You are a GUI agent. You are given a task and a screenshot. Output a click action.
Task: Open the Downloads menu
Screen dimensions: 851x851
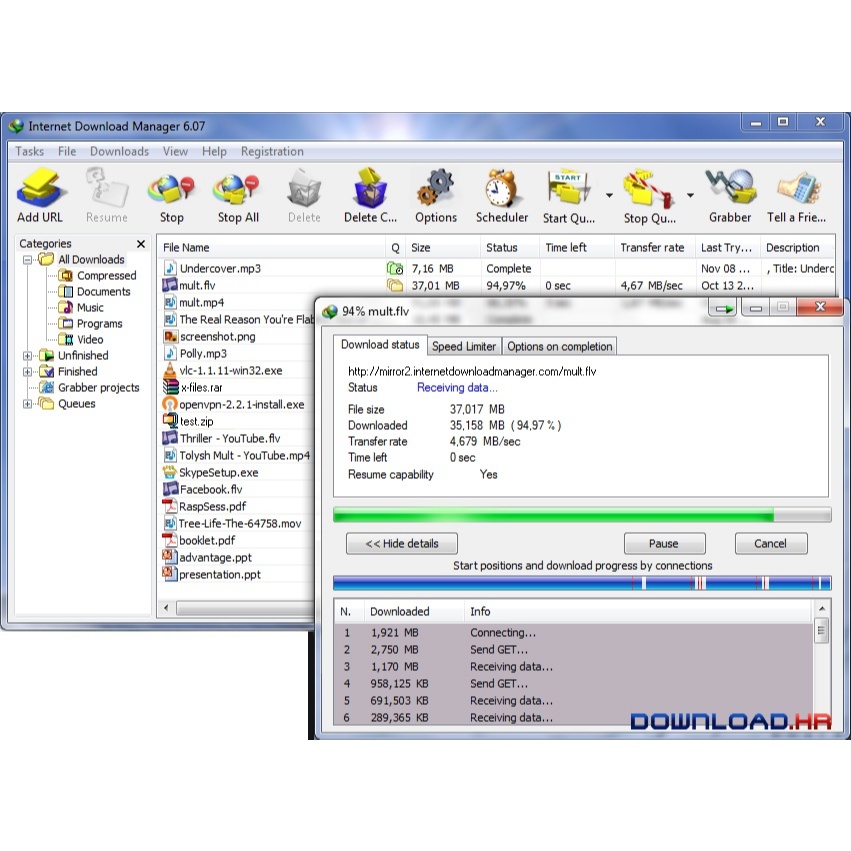119,152
